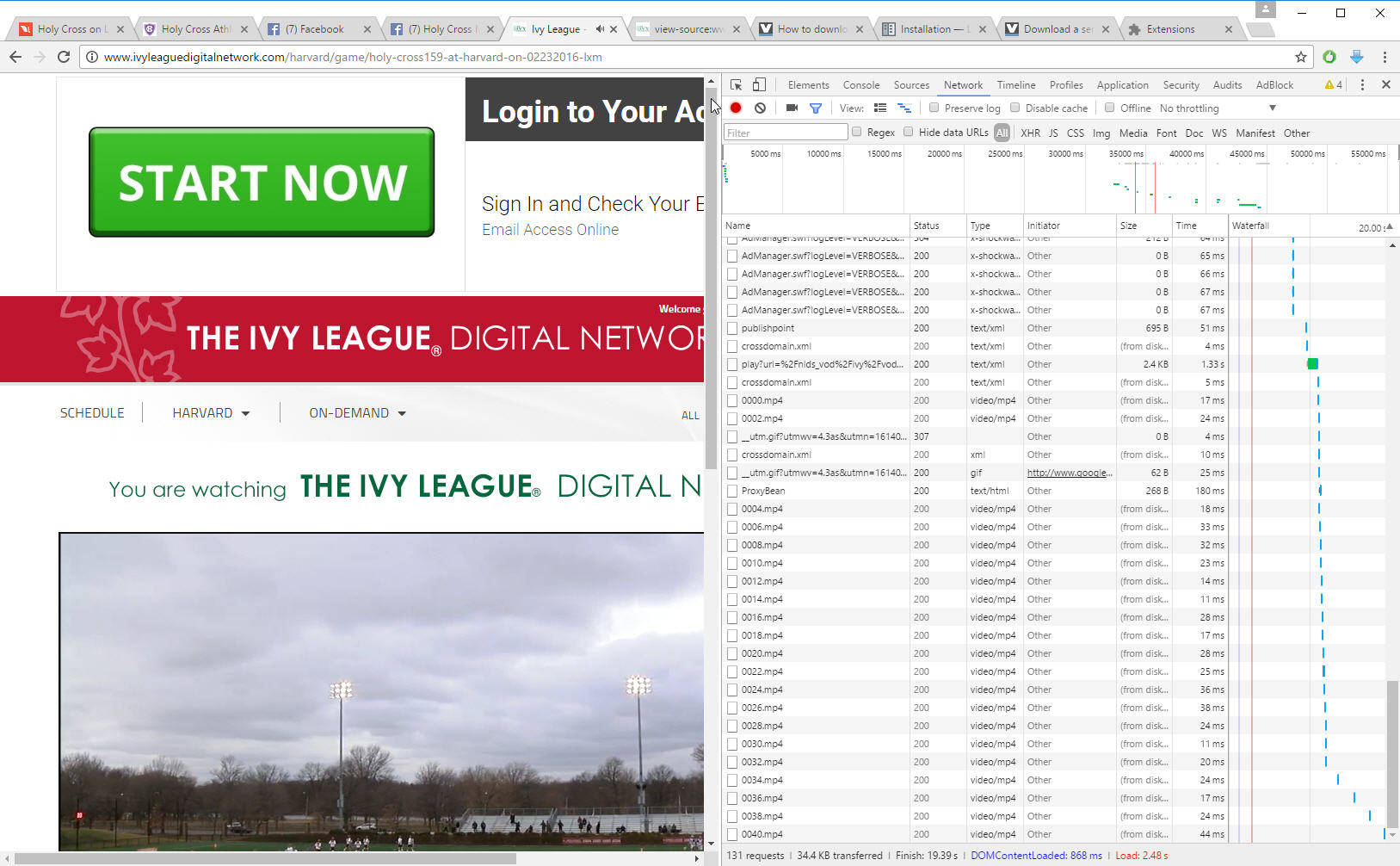1400x866 pixels.
Task: Open the Chrome three-dot menu
Action: tap(1385, 57)
